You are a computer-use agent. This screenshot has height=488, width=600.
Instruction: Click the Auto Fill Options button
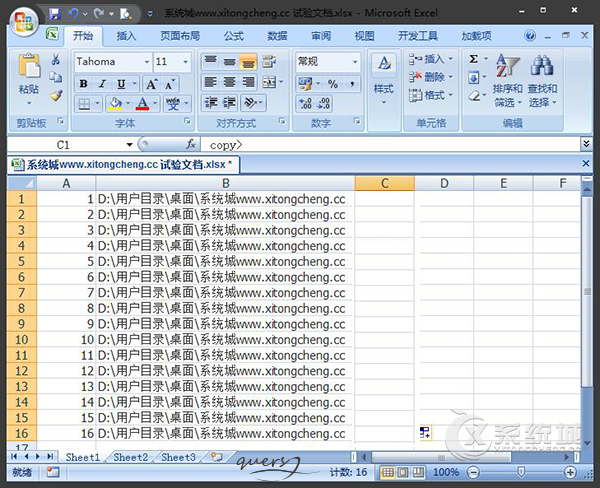pyautogui.click(x=426, y=433)
